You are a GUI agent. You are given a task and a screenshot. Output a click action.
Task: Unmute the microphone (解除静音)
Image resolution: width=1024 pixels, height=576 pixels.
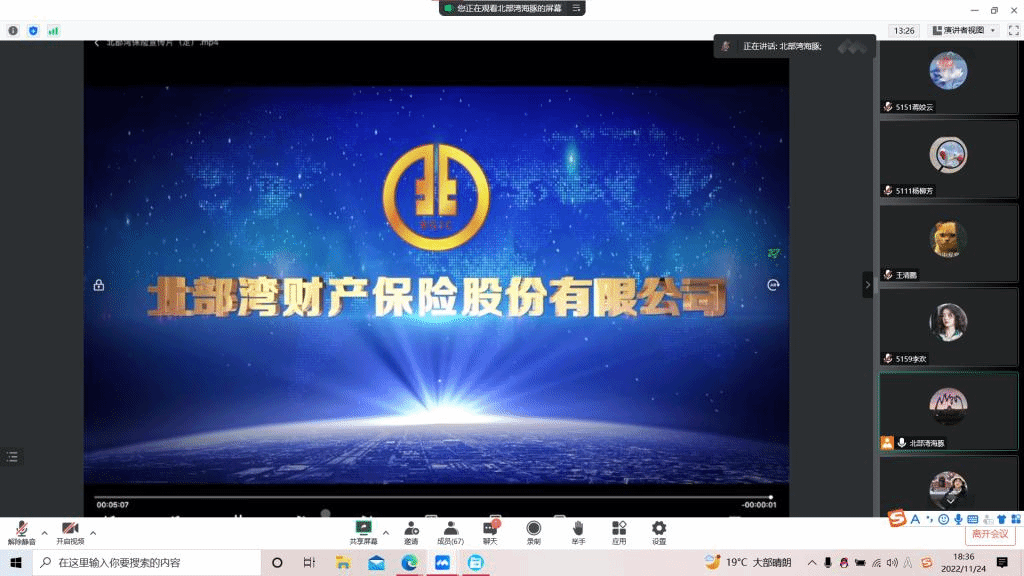(21, 530)
